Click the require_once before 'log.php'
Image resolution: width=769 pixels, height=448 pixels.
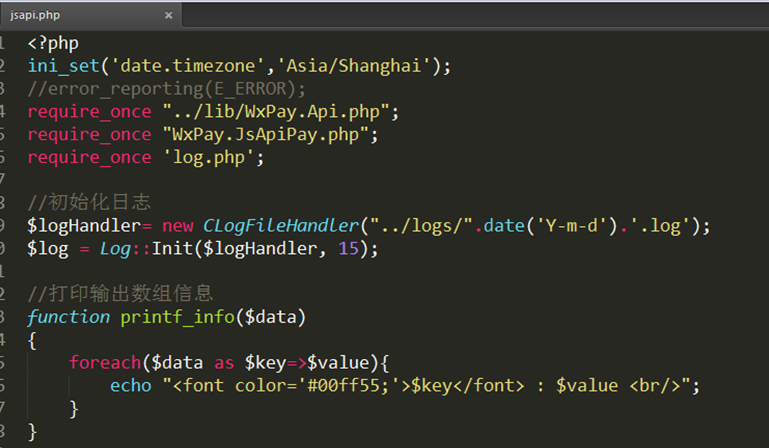pyautogui.click(x=89, y=158)
